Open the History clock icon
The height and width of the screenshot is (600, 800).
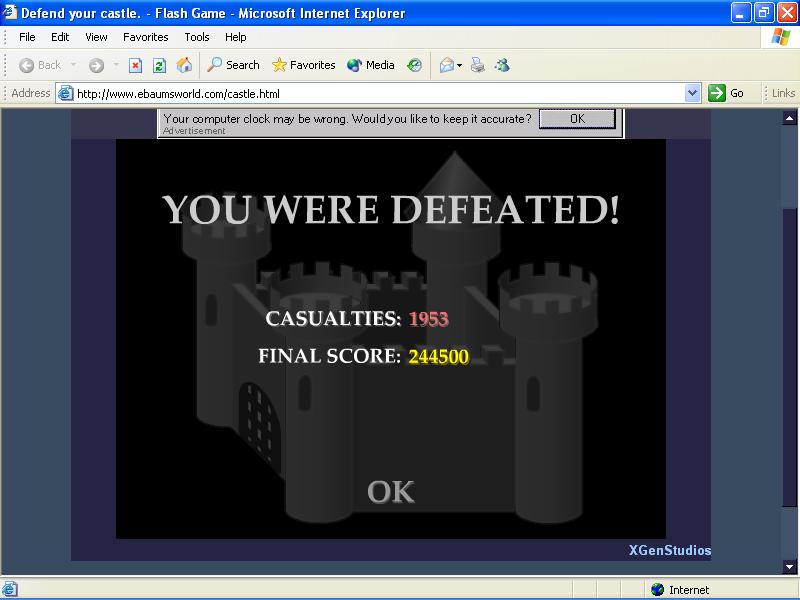pos(414,65)
